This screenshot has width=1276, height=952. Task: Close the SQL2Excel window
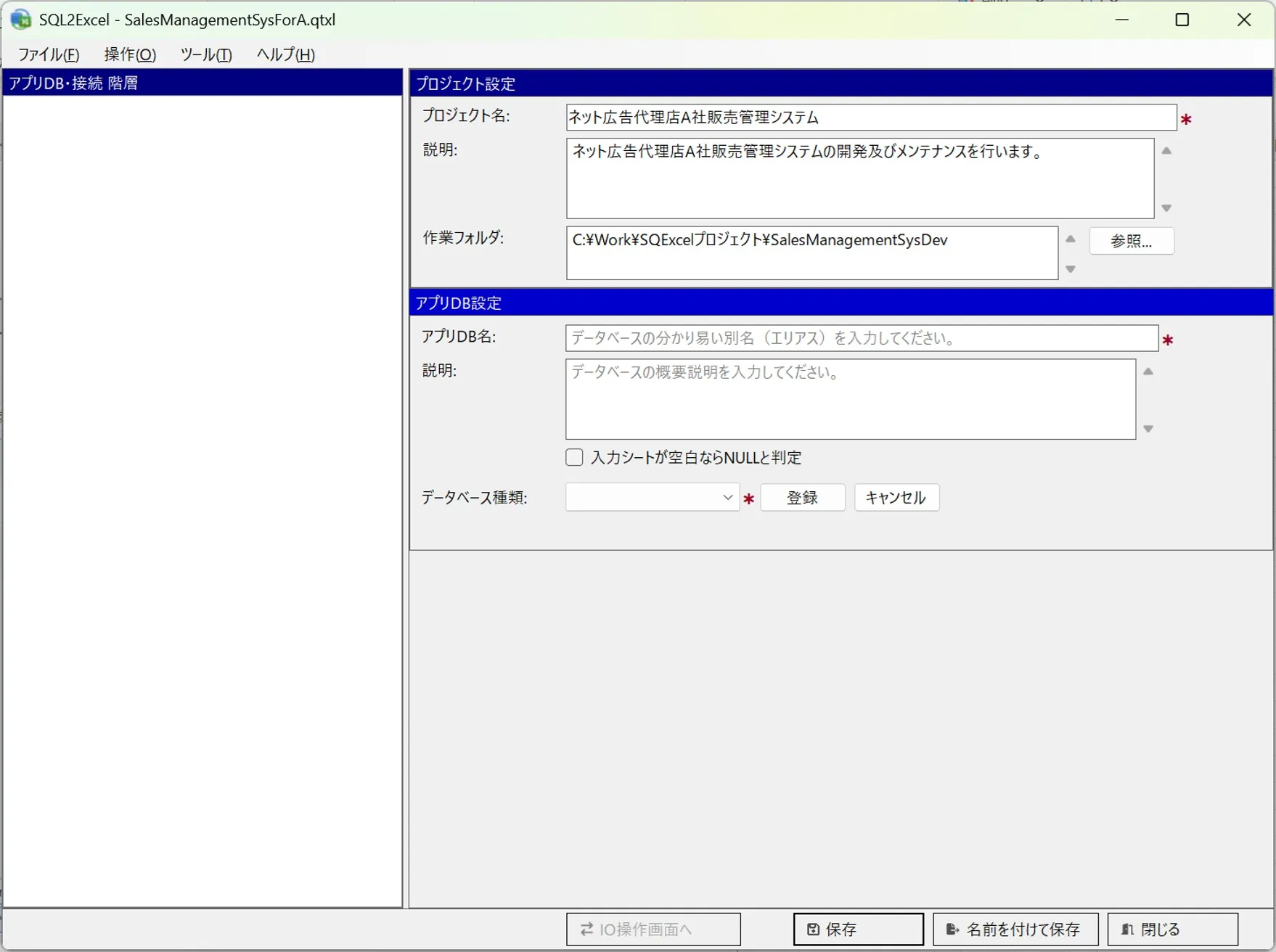pos(1244,20)
